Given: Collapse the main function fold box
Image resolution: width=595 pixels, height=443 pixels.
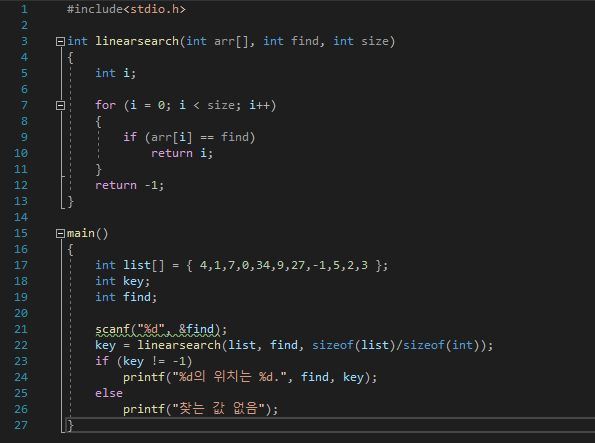Looking at the screenshot, I should [x=60, y=233].
